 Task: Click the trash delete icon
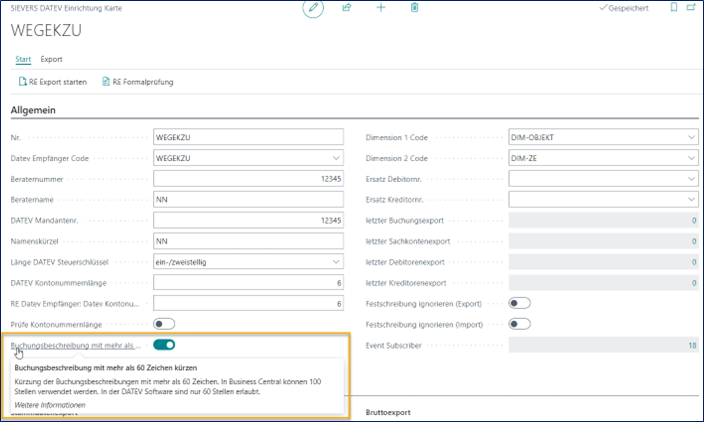(x=414, y=8)
